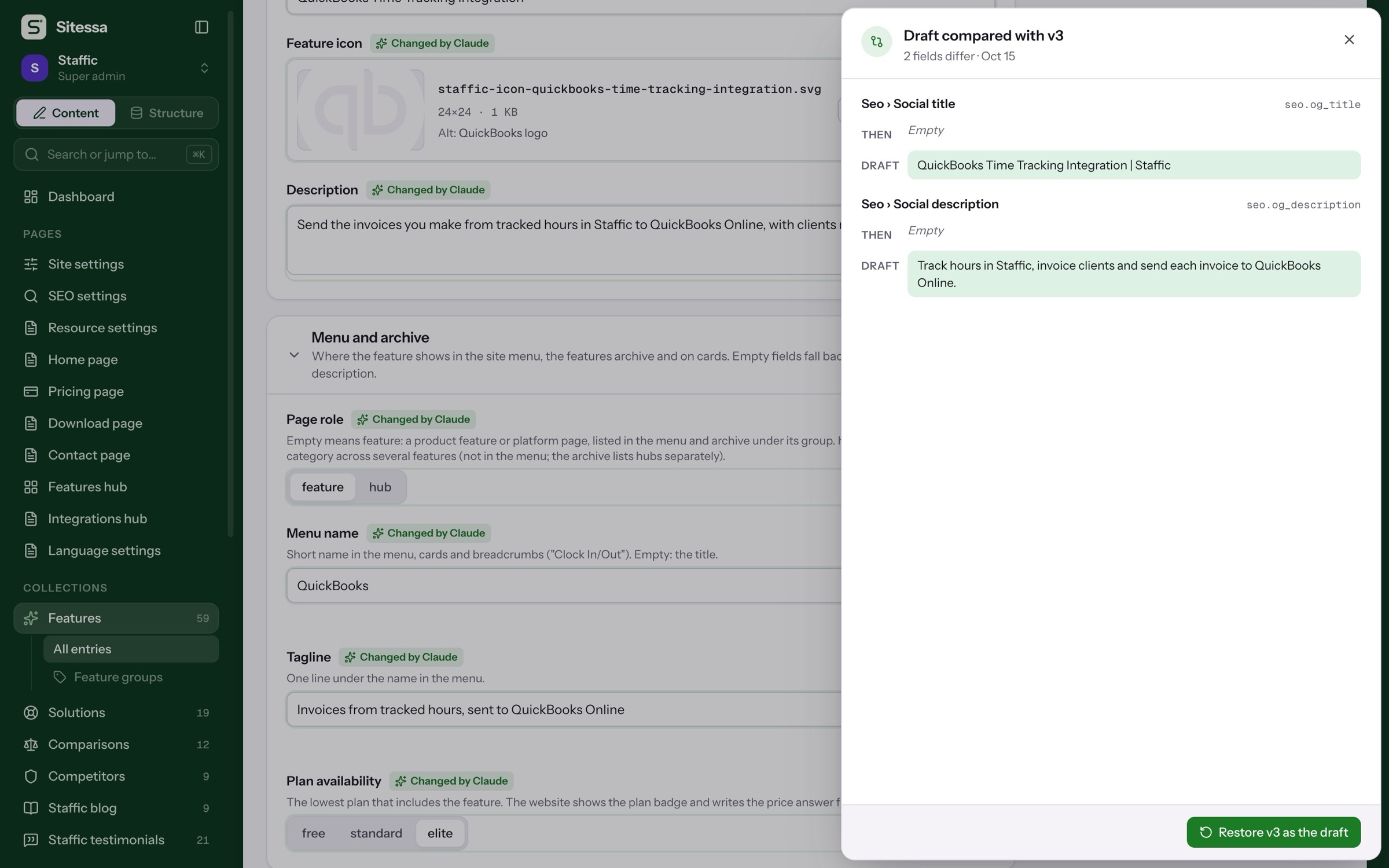
Task: Switch to the Content tab
Action: (x=65, y=113)
